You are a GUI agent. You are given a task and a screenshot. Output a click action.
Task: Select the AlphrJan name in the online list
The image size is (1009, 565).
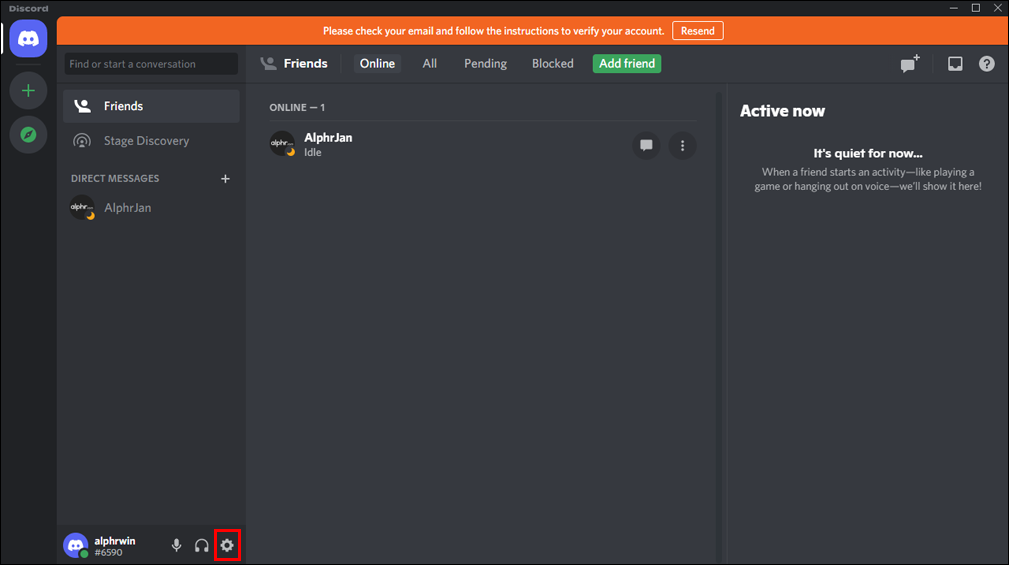(328, 138)
